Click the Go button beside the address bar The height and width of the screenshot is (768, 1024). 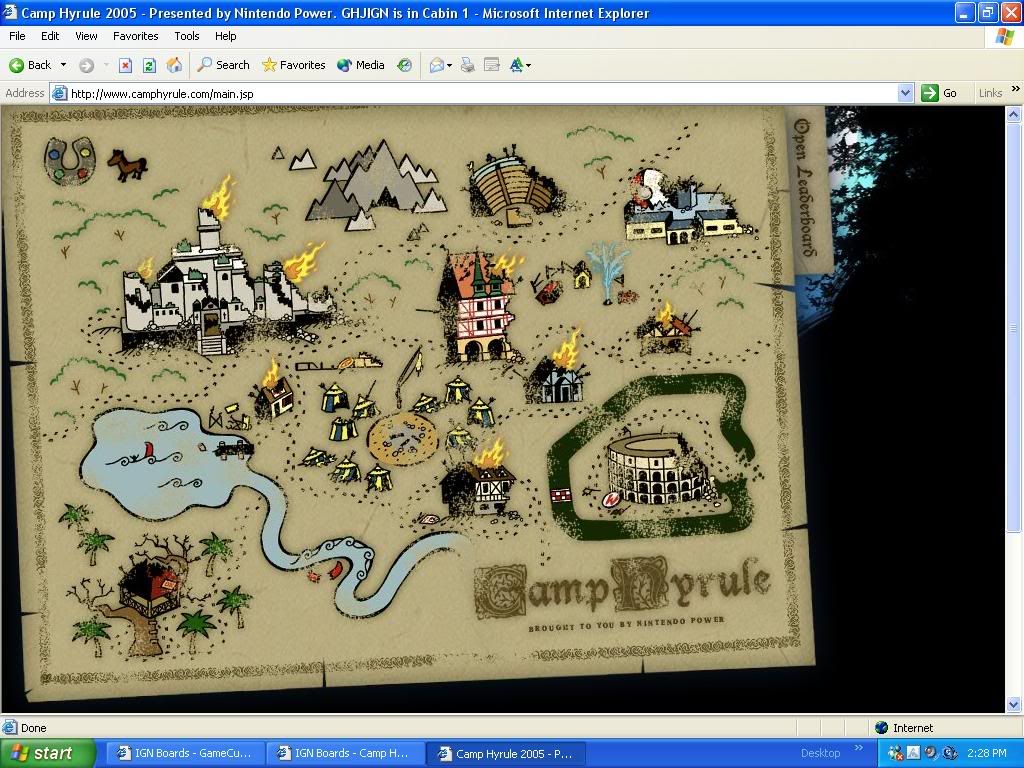pyautogui.click(x=939, y=93)
